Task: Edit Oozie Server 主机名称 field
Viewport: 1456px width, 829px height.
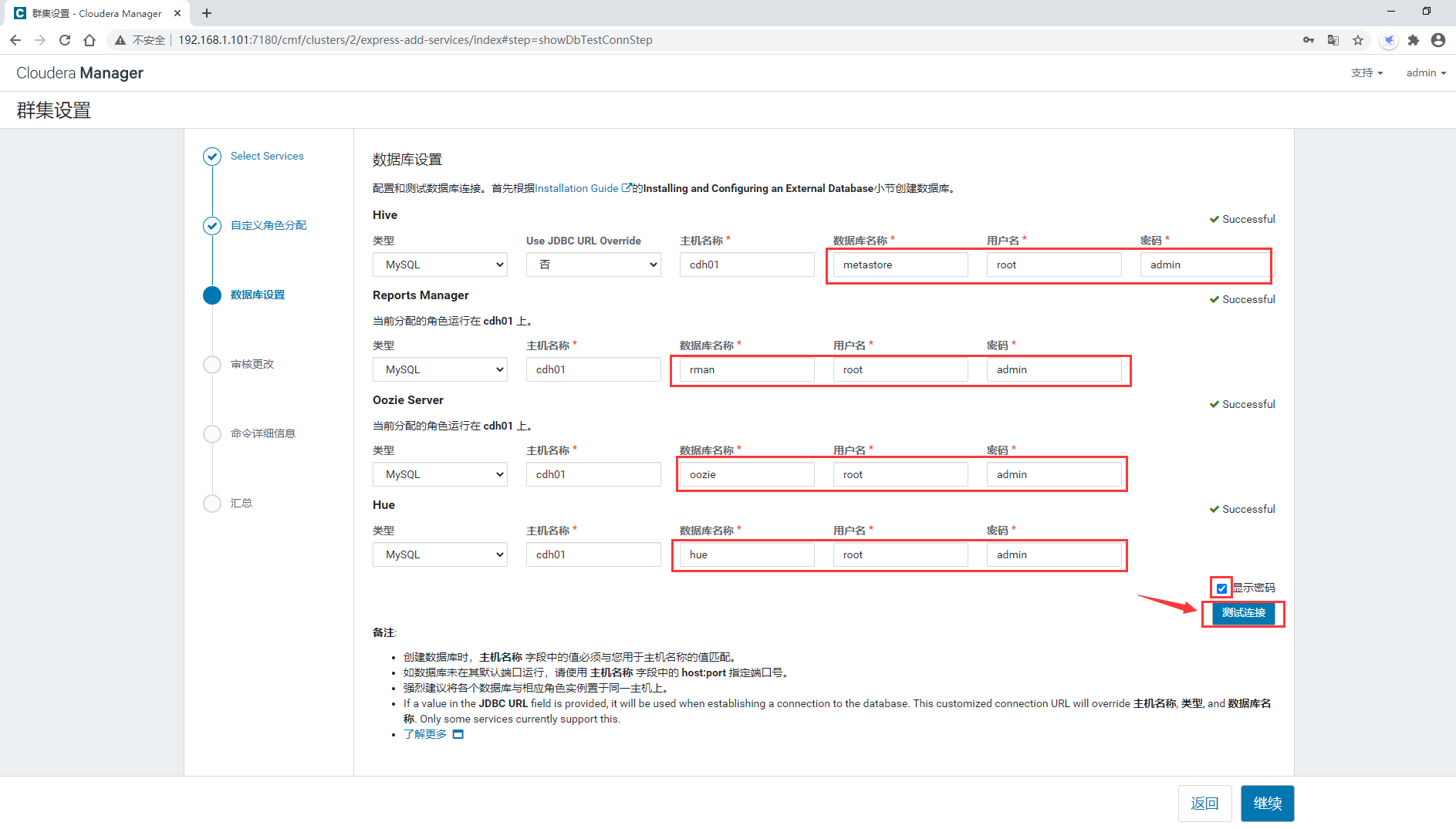Action: click(593, 474)
